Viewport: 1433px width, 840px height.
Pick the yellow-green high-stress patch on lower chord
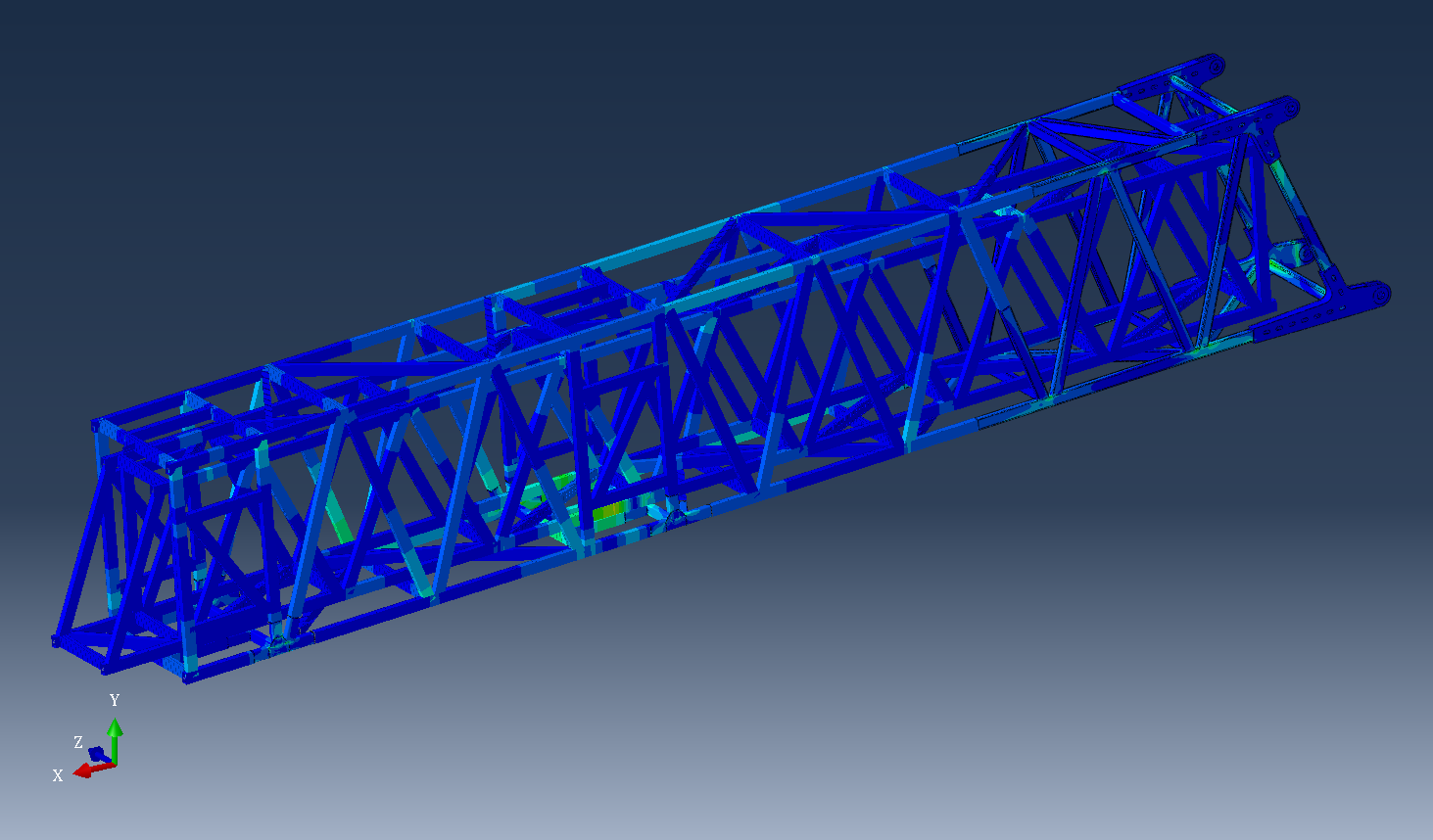point(608,513)
